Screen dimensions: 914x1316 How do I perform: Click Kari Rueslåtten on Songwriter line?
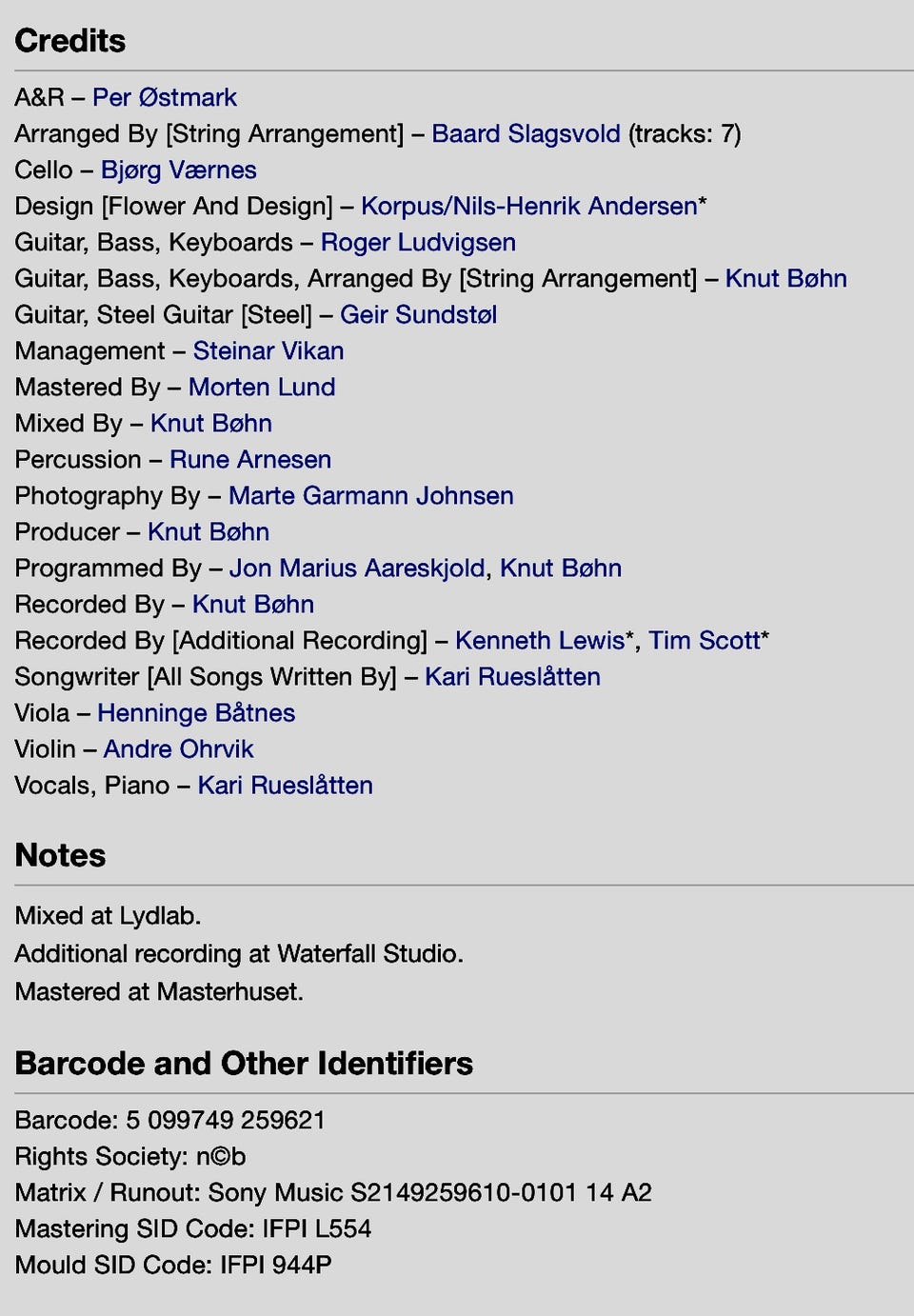(512, 676)
